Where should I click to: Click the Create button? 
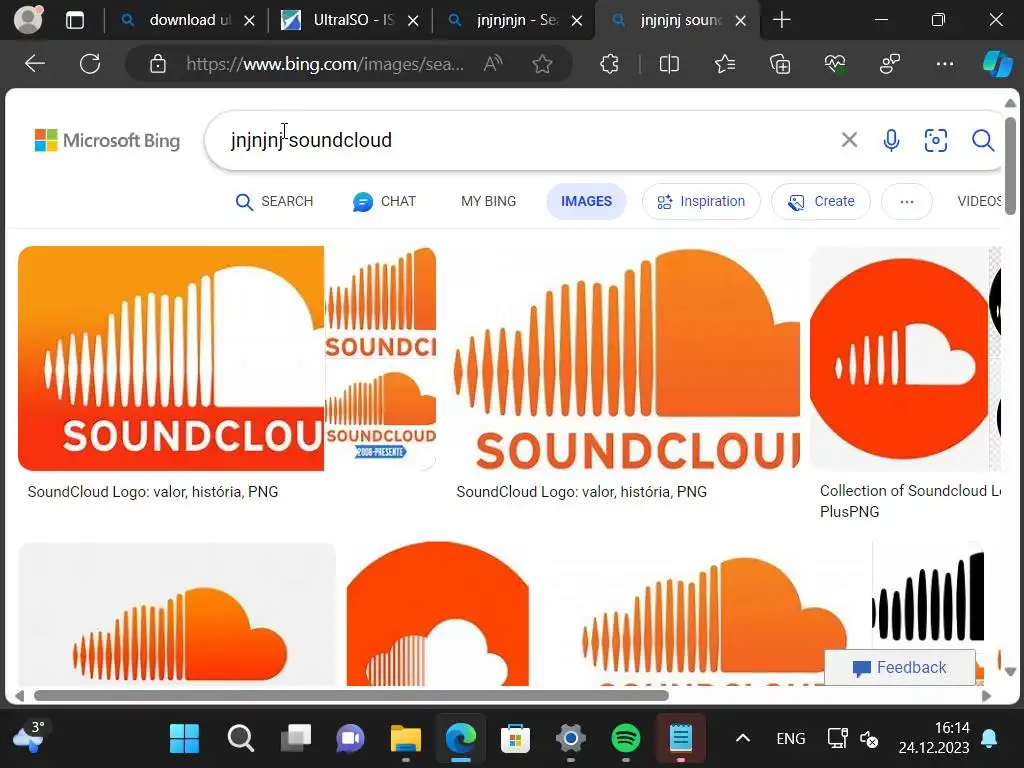821,202
